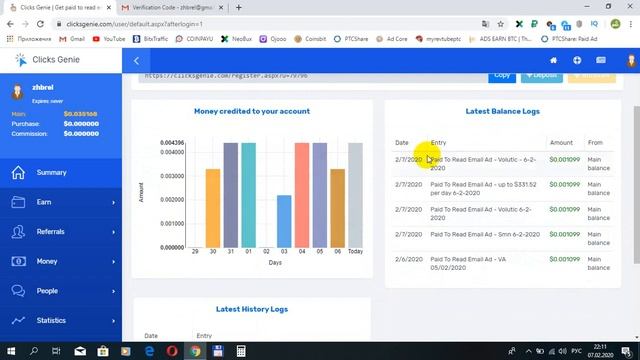Screen dimensions: 640x360
Task: Open YouTube bookmark
Action: [x=109, y=39]
